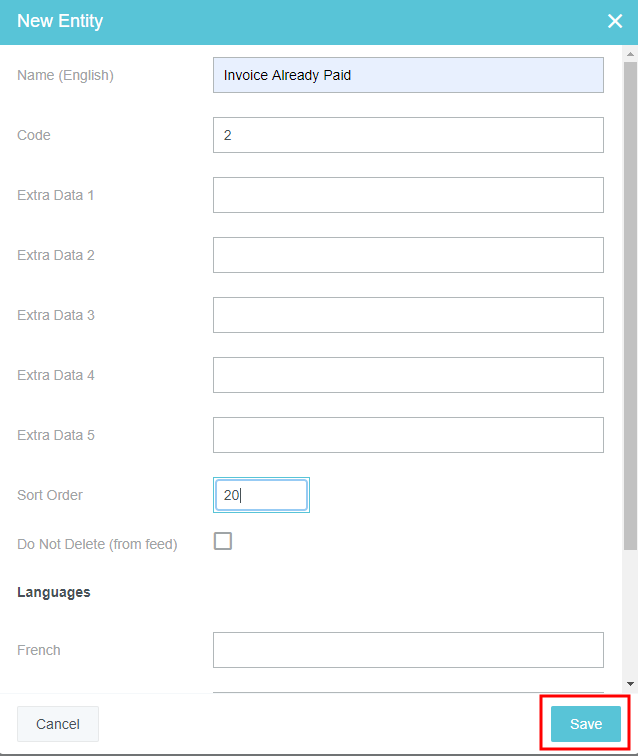Select the Extra Data 2 field
The image size is (638, 756).
pyautogui.click(x=408, y=255)
